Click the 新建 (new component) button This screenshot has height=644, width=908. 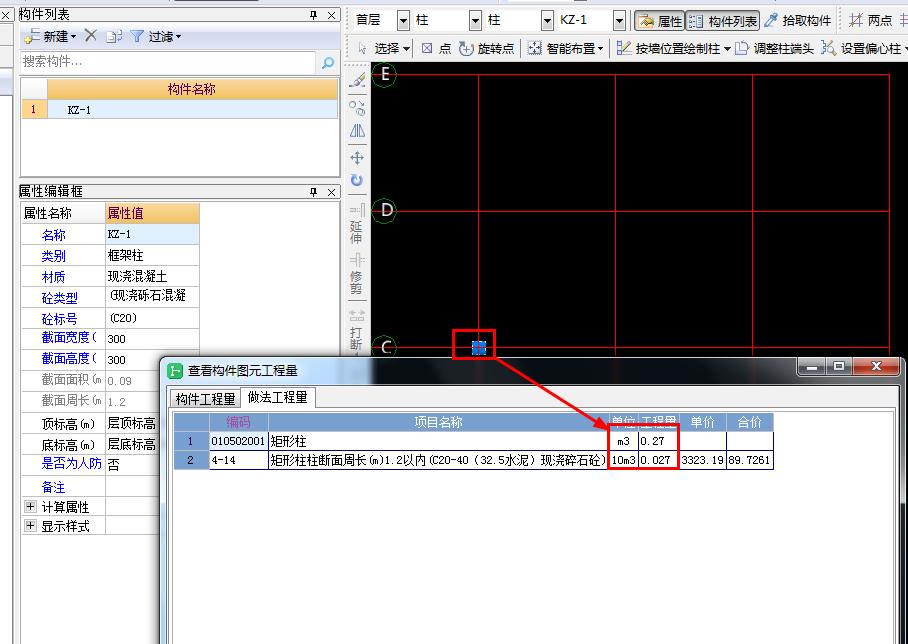coord(50,36)
